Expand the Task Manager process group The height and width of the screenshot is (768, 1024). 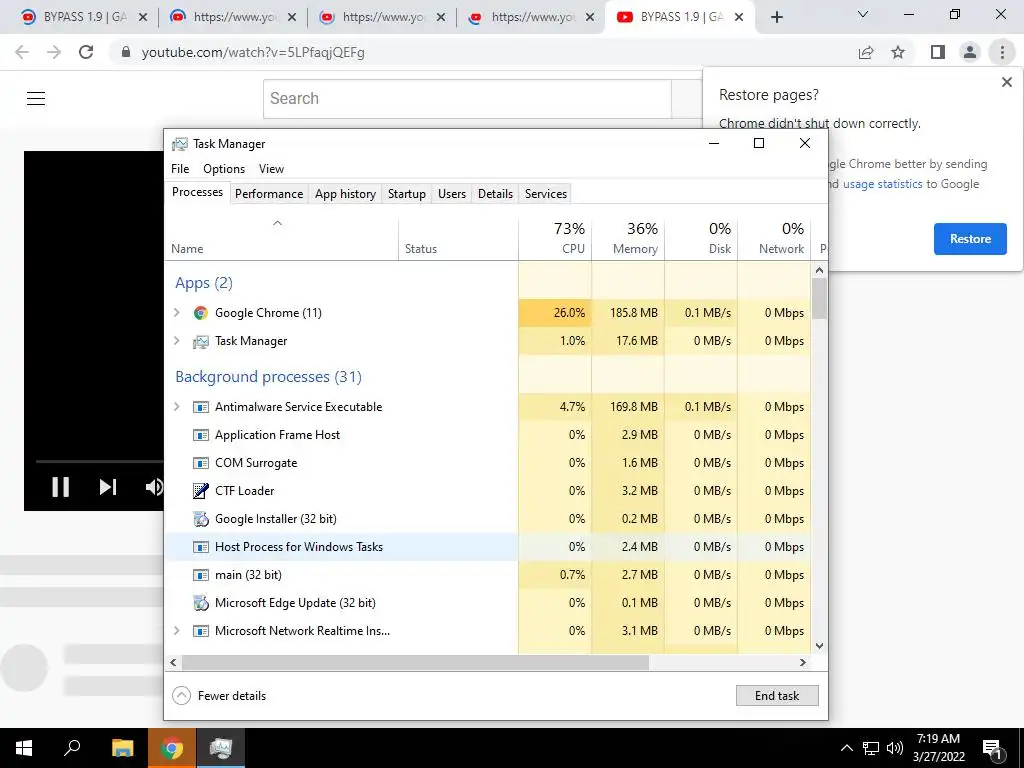click(x=176, y=341)
